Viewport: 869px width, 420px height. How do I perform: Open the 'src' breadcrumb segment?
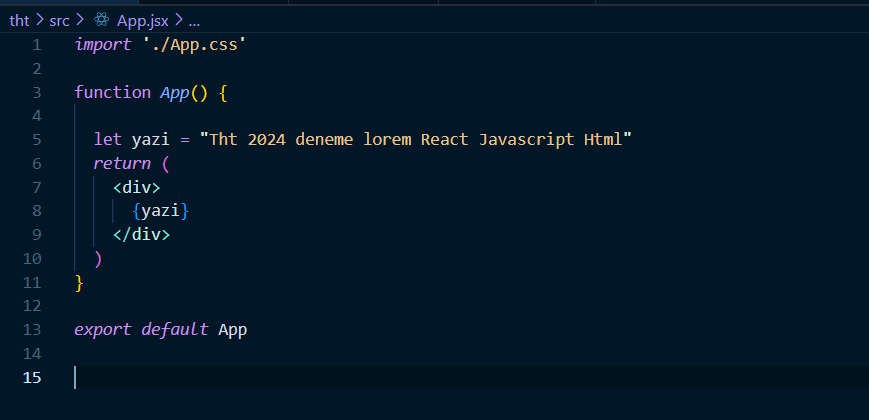[59, 21]
